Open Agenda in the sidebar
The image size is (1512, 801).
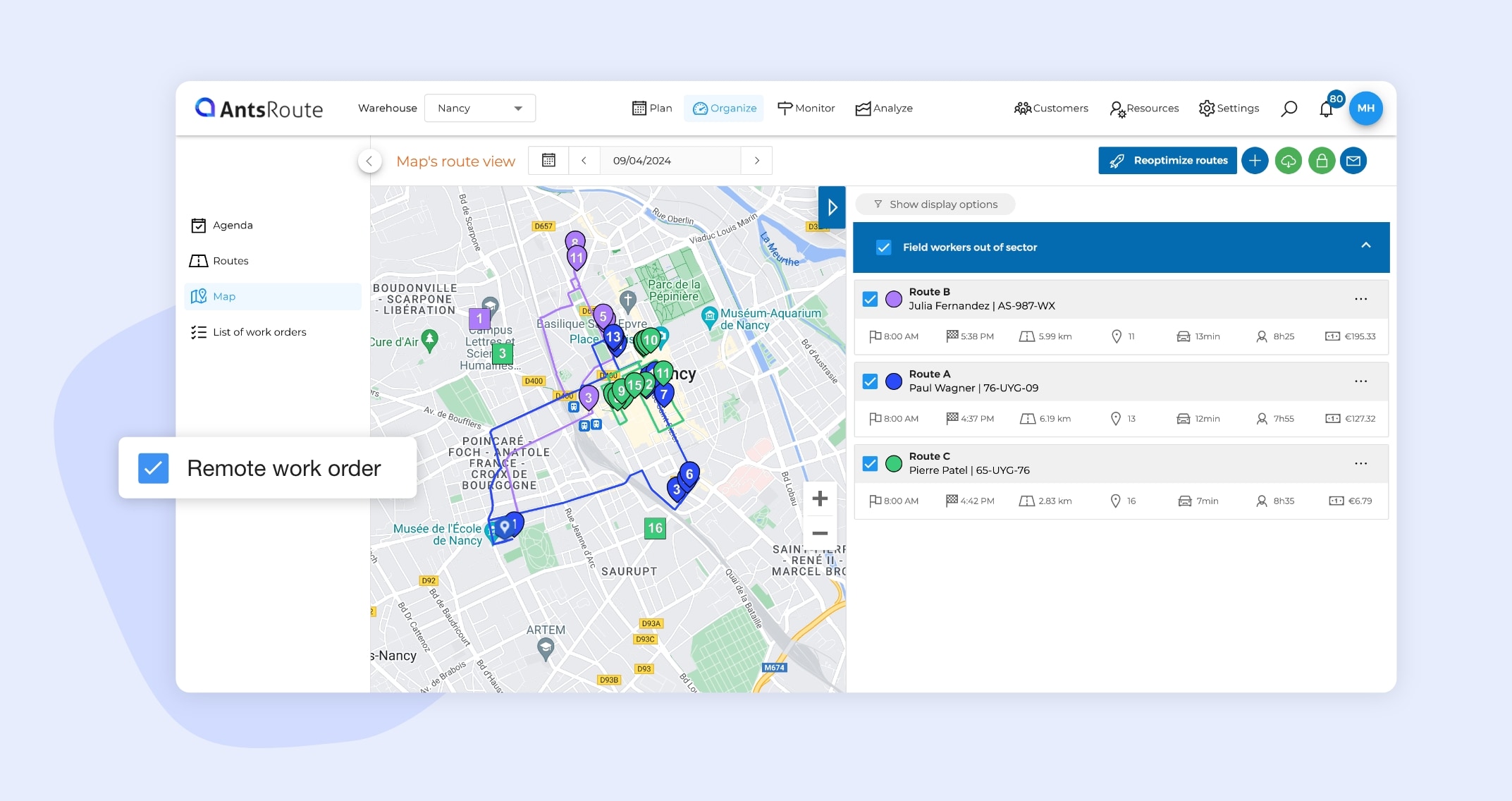[x=233, y=226]
